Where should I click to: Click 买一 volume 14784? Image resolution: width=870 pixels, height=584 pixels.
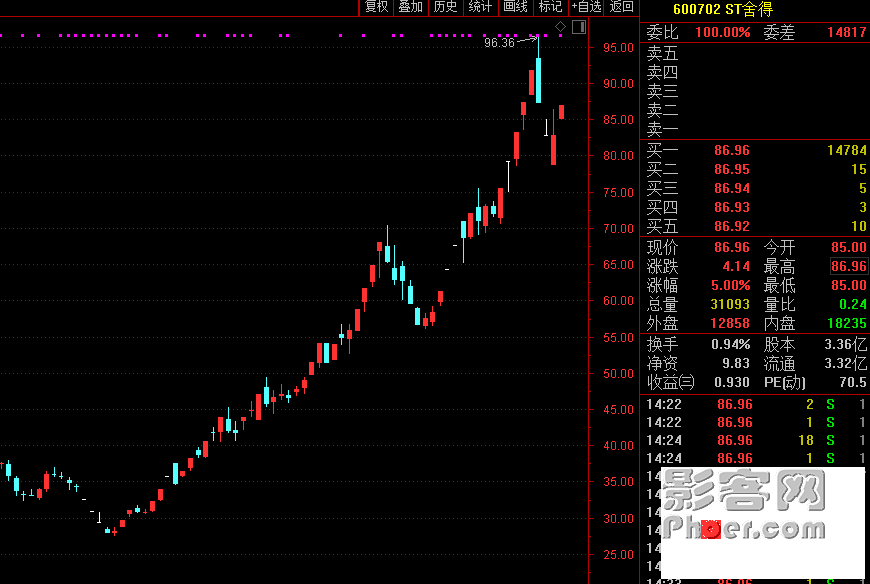847,150
